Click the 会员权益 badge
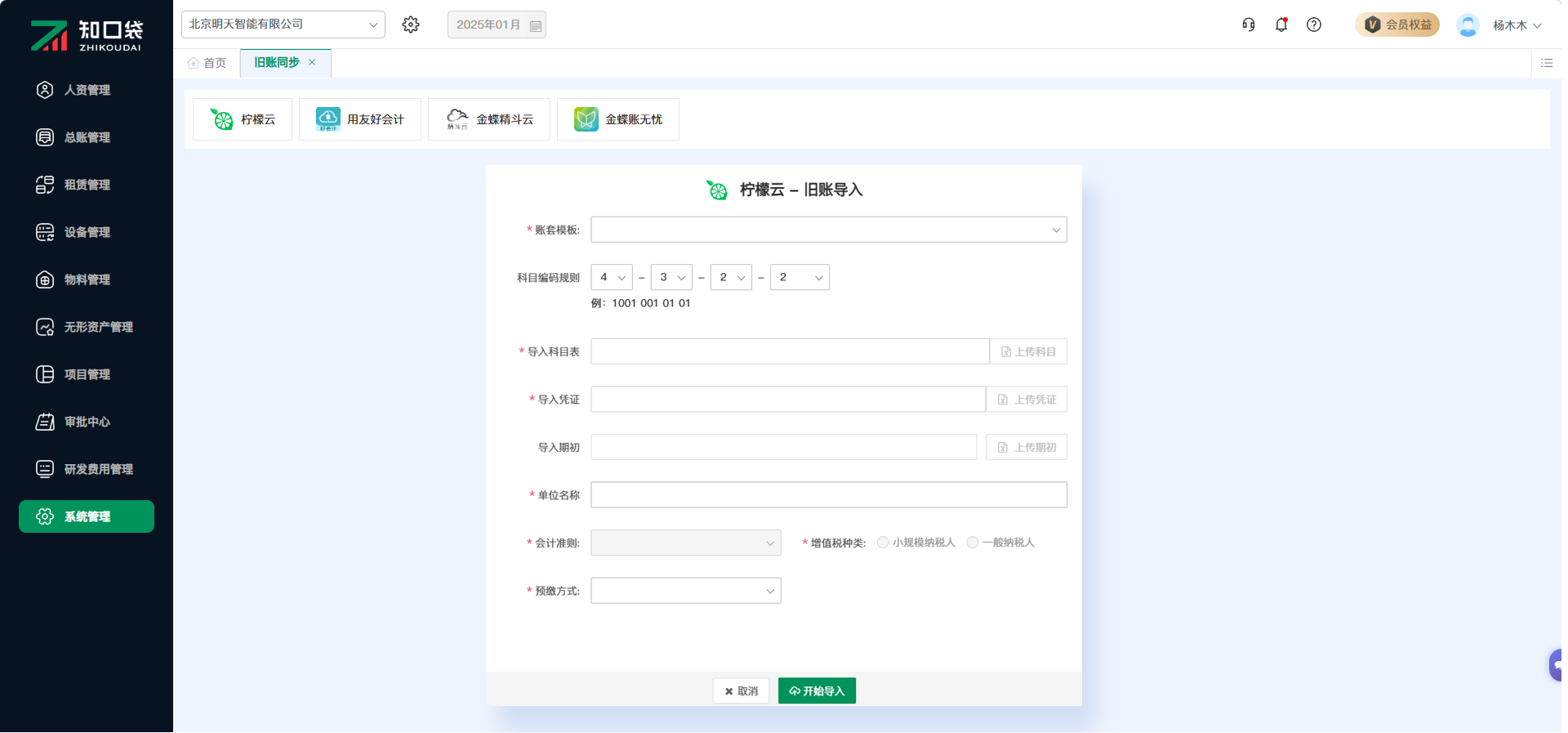Screen dimensions: 1568x733 (1397, 25)
